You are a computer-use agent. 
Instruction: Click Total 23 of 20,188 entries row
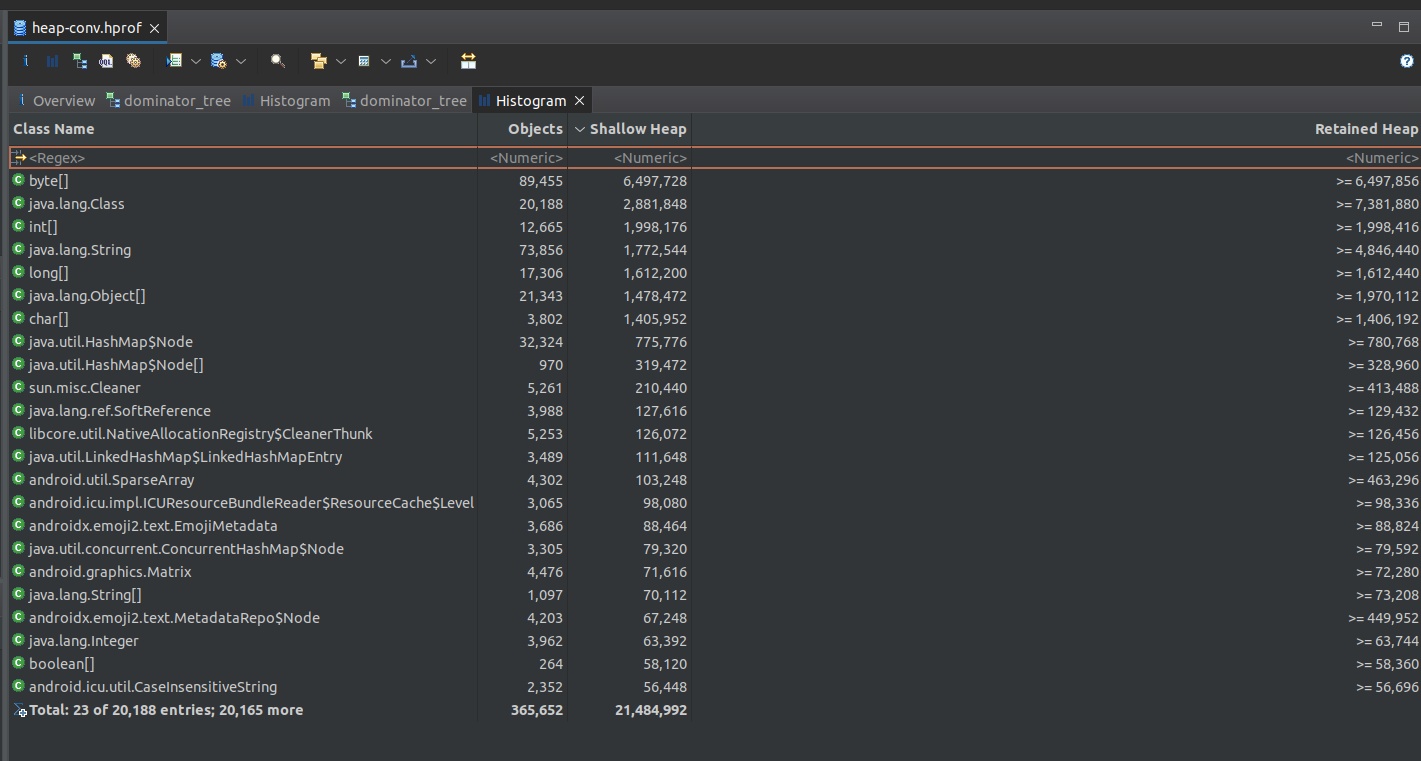tap(715, 710)
